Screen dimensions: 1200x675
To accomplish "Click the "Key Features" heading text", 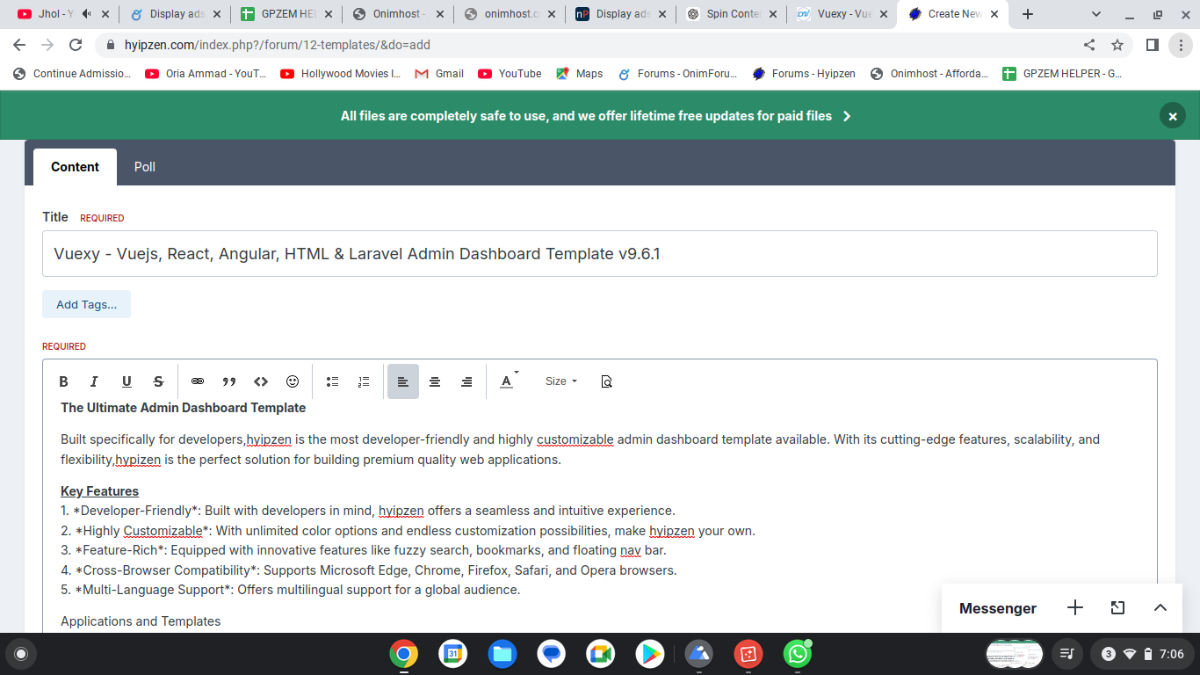I will tap(100, 491).
